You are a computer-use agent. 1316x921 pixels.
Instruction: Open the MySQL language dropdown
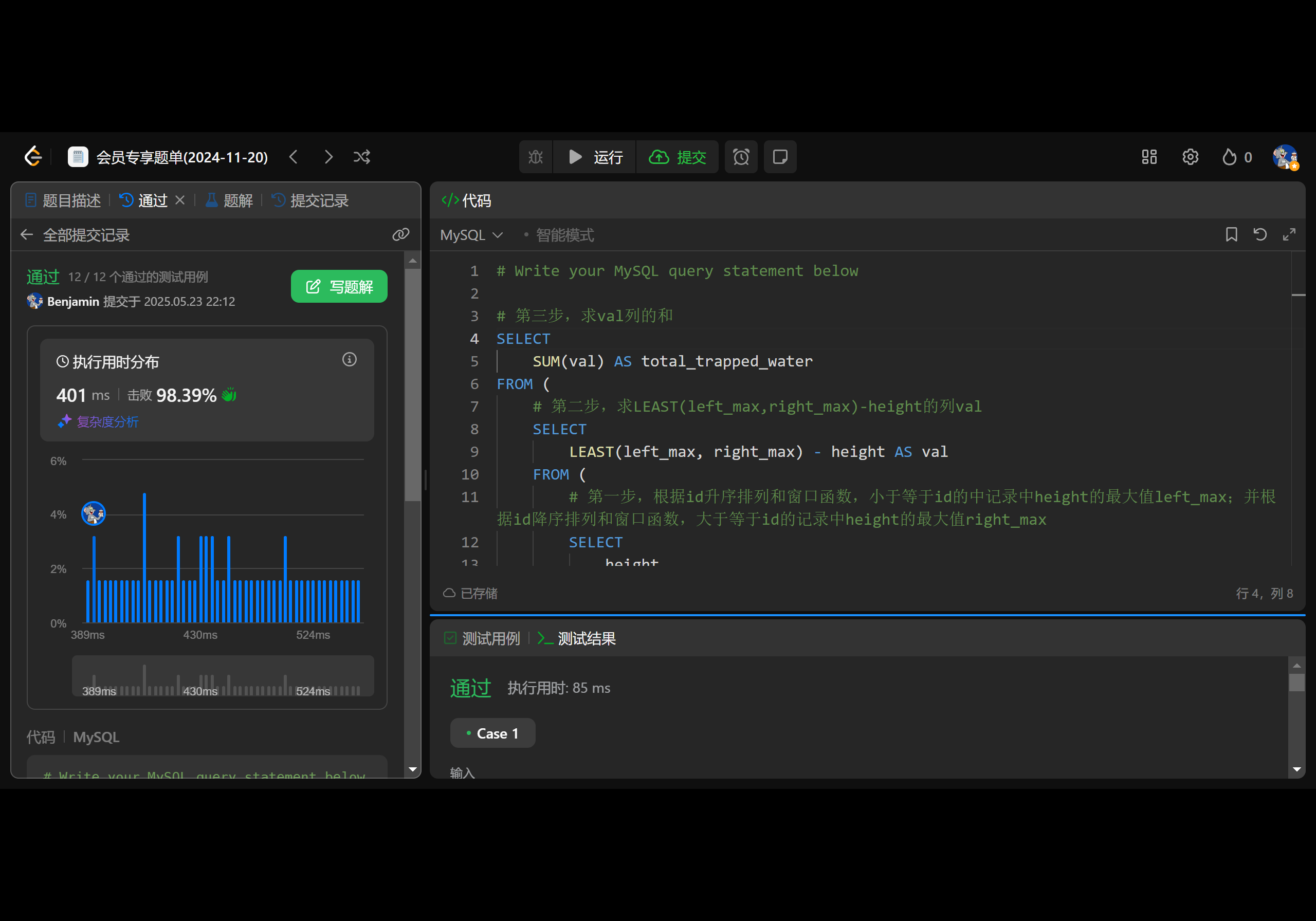[x=471, y=235]
